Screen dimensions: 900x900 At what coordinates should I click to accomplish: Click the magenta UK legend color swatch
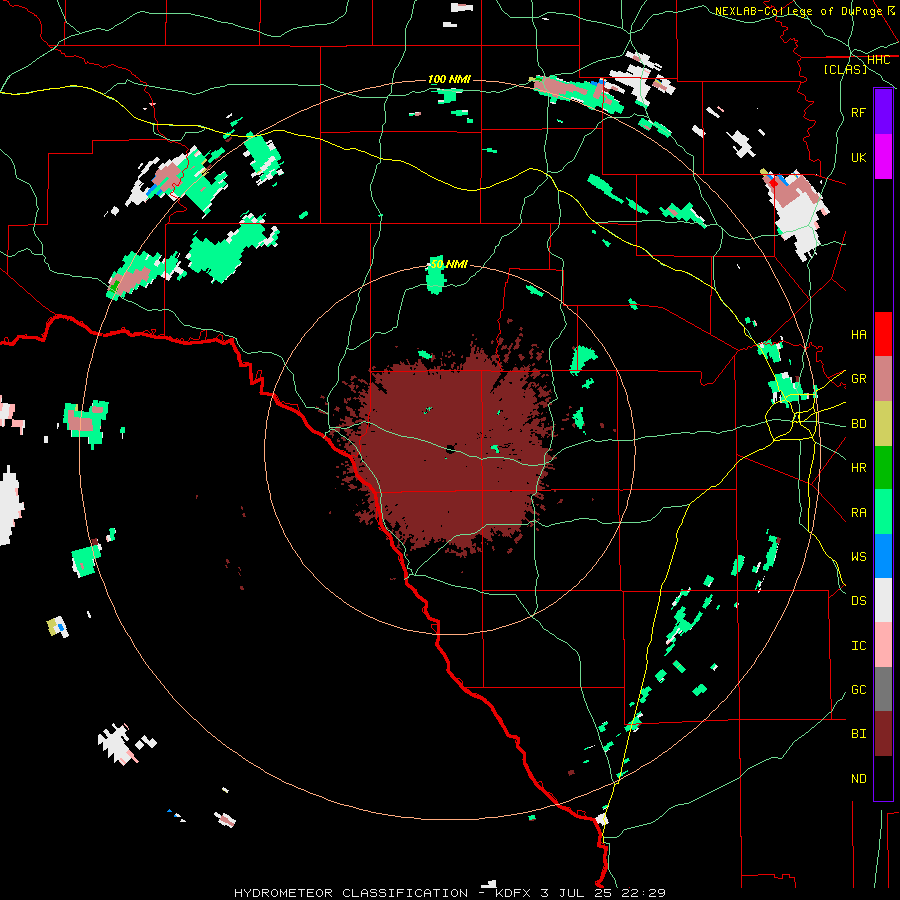883,157
